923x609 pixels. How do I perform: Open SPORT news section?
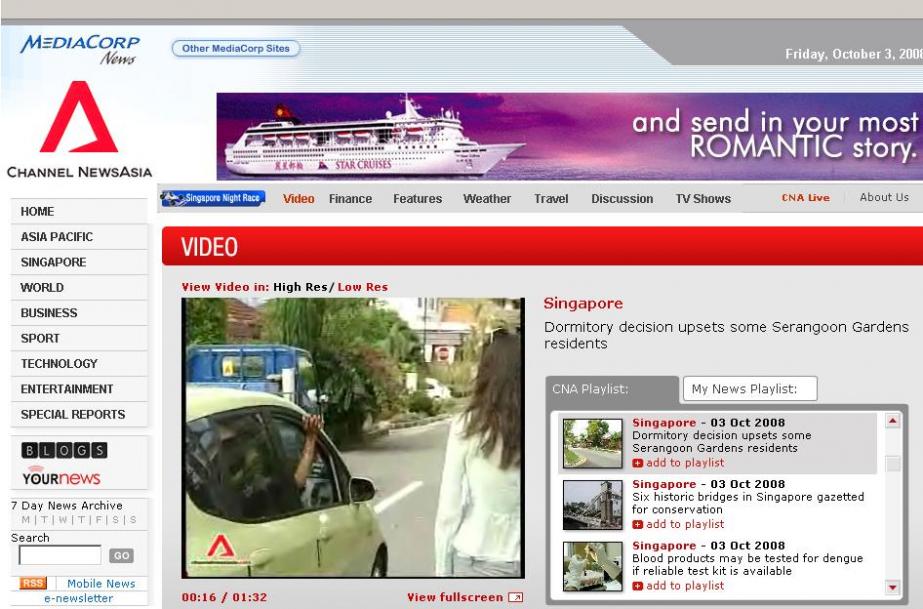pos(79,338)
